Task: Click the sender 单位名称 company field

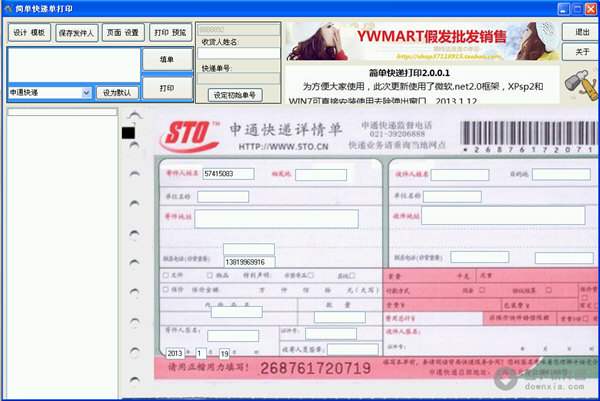Action: click(x=223, y=197)
